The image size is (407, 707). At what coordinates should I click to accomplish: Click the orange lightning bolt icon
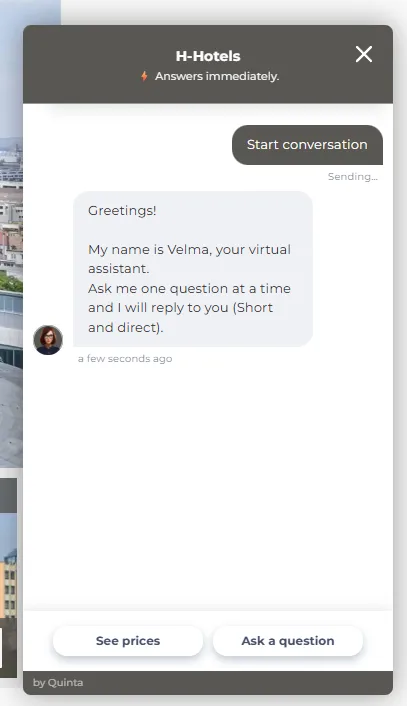144,76
